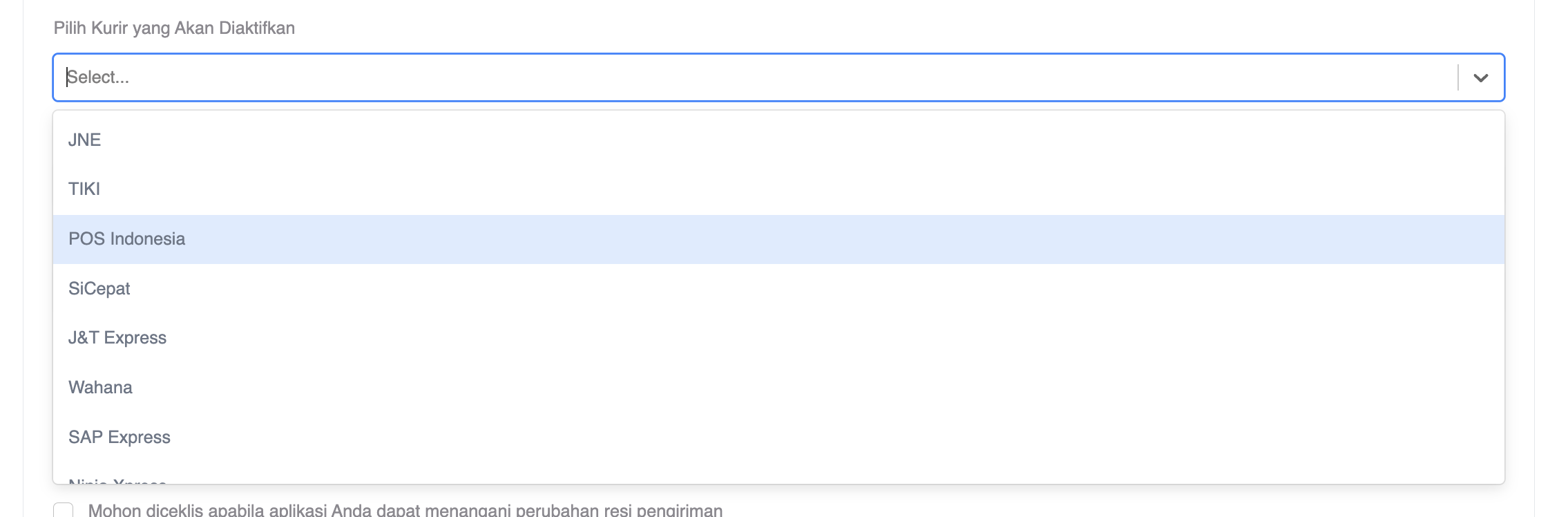This screenshot has height=517, width=1568.
Task: Click the Pilih Kurir yang Akan Diaktifkan label
Action: [173, 29]
